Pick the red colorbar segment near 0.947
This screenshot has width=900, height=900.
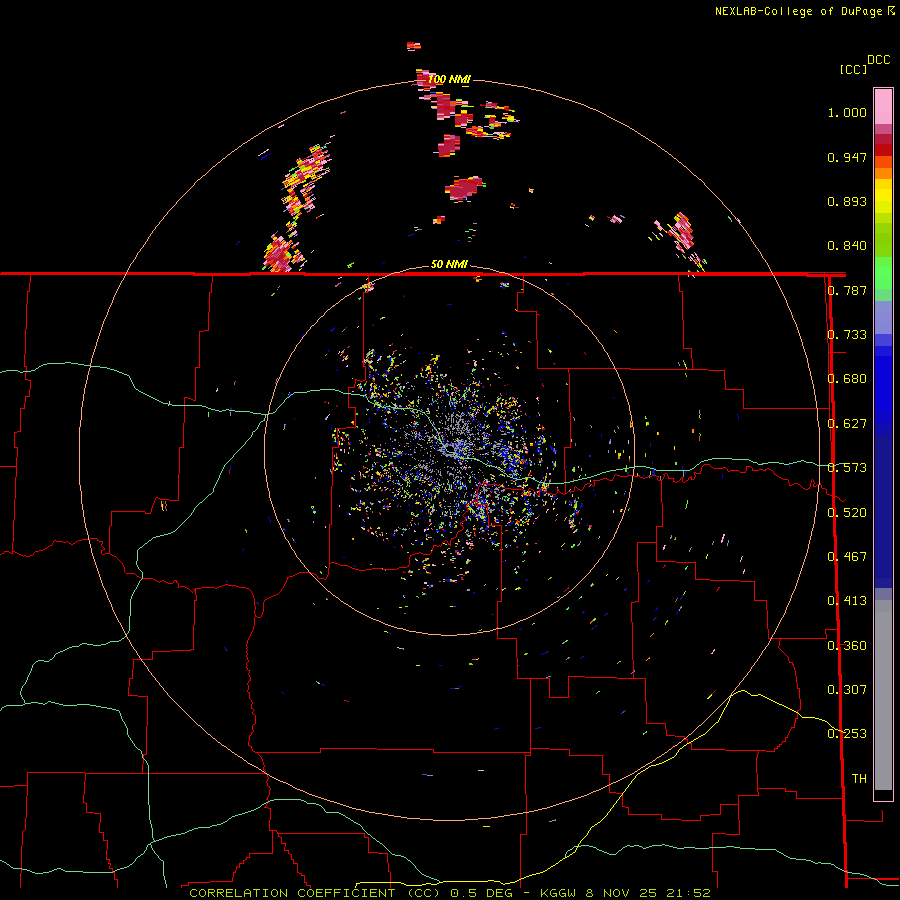[x=883, y=150]
